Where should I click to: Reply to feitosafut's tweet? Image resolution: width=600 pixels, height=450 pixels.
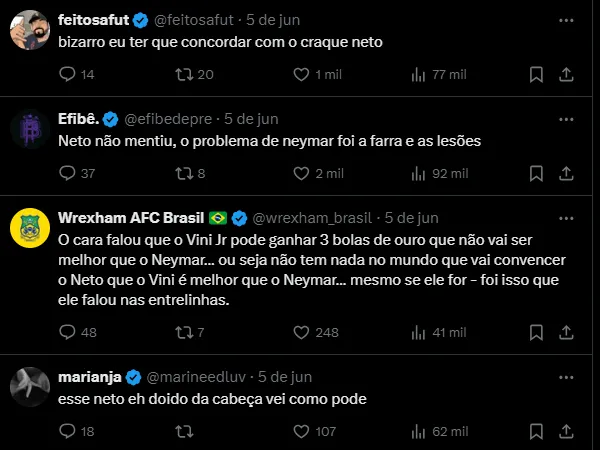click(x=68, y=74)
